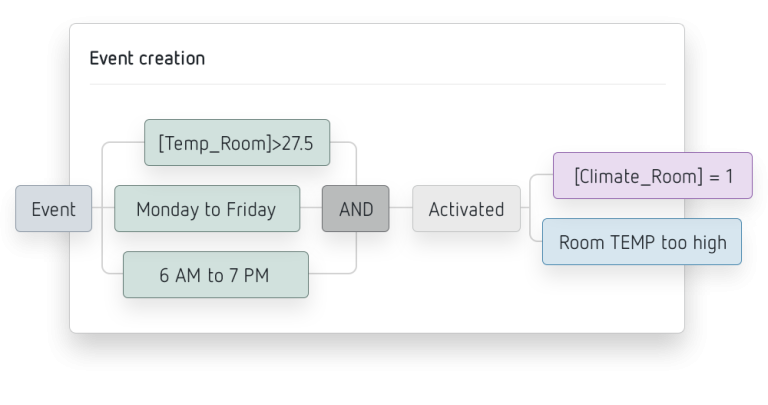Select the Monday to Friday condition
The height and width of the screenshot is (405, 768).
(207, 209)
